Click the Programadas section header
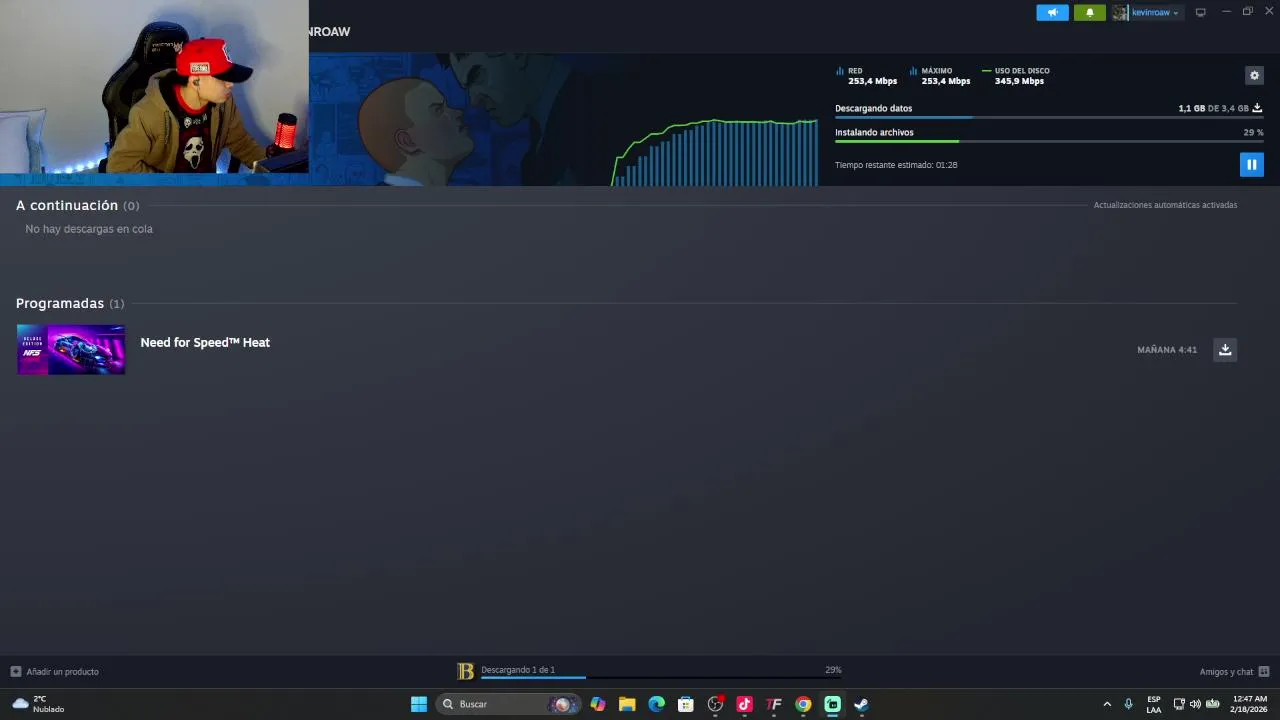Image resolution: width=1280 pixels, height=720 pixels. pyautogui.click(x=70, y=303)
